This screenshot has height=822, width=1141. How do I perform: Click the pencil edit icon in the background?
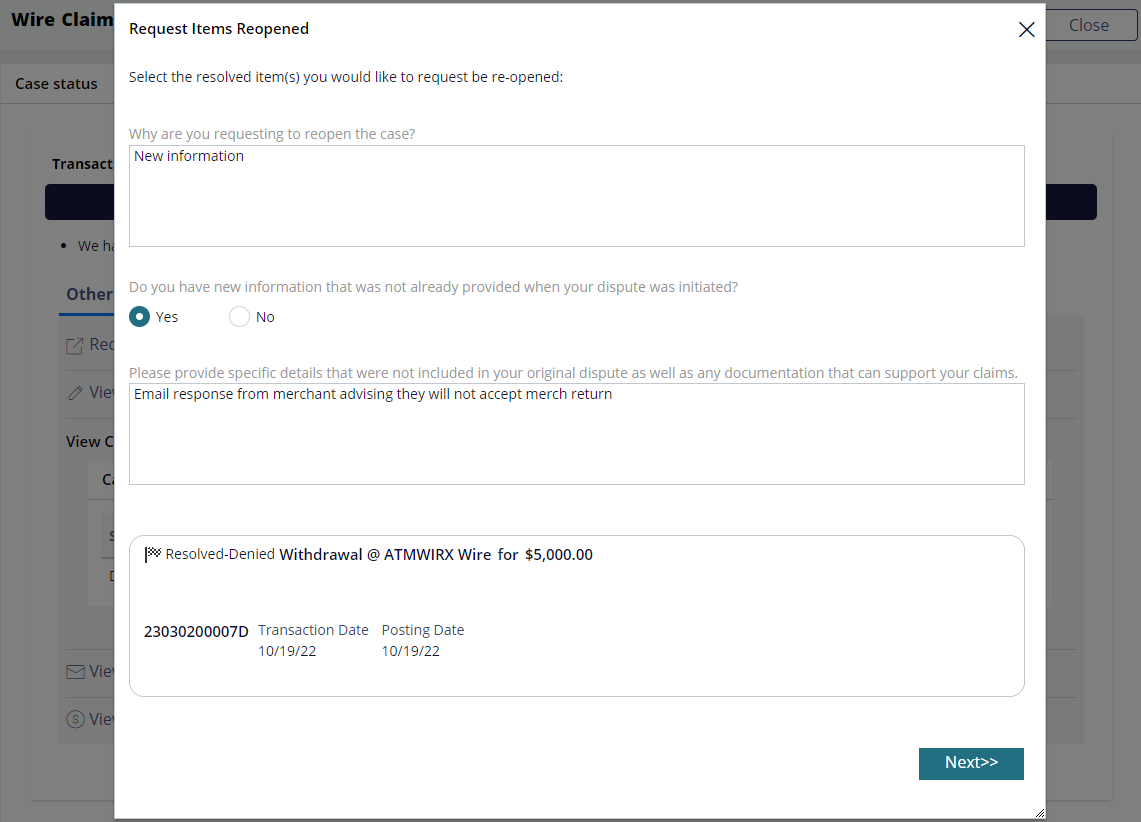[x=75, y=393]
